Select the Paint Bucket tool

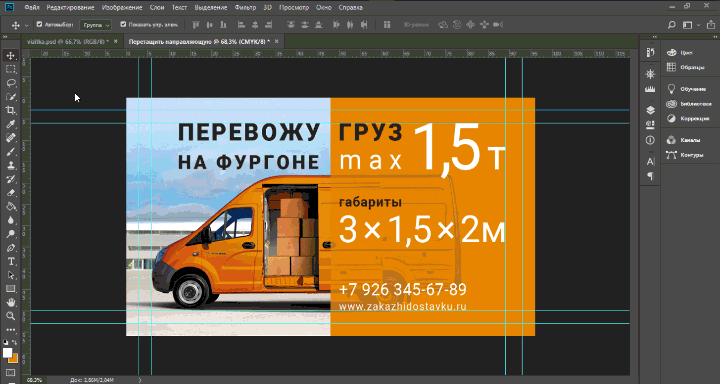[11, 207]
